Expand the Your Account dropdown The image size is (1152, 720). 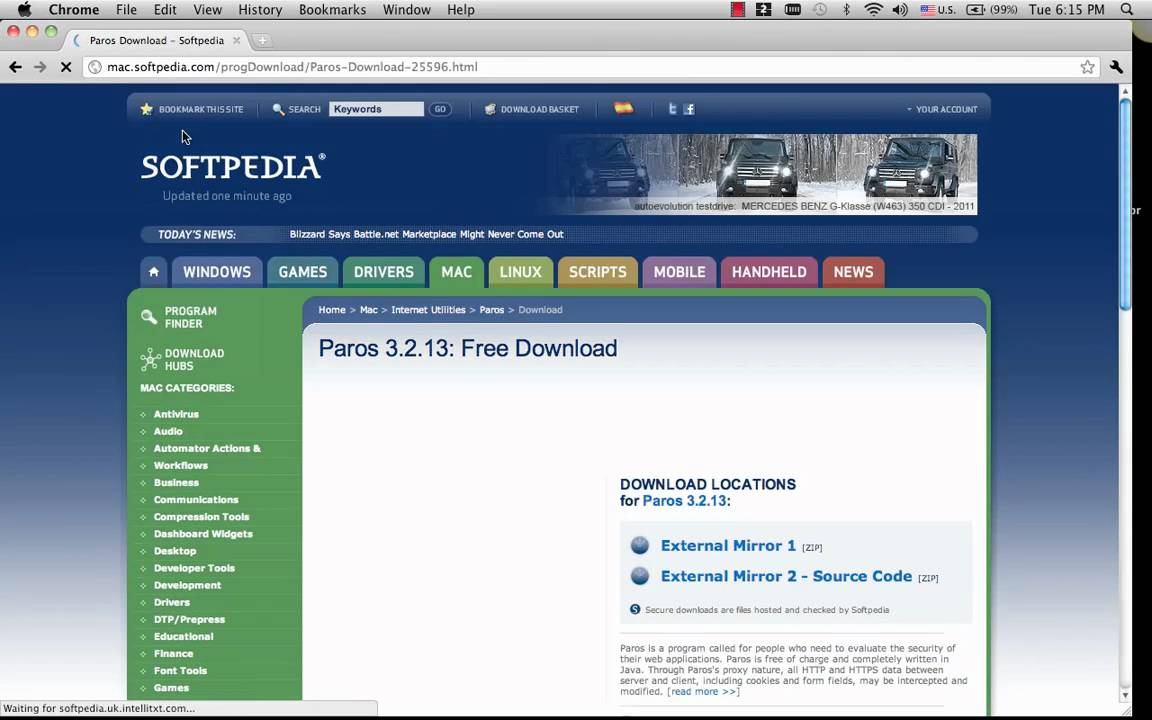[942, 109]
